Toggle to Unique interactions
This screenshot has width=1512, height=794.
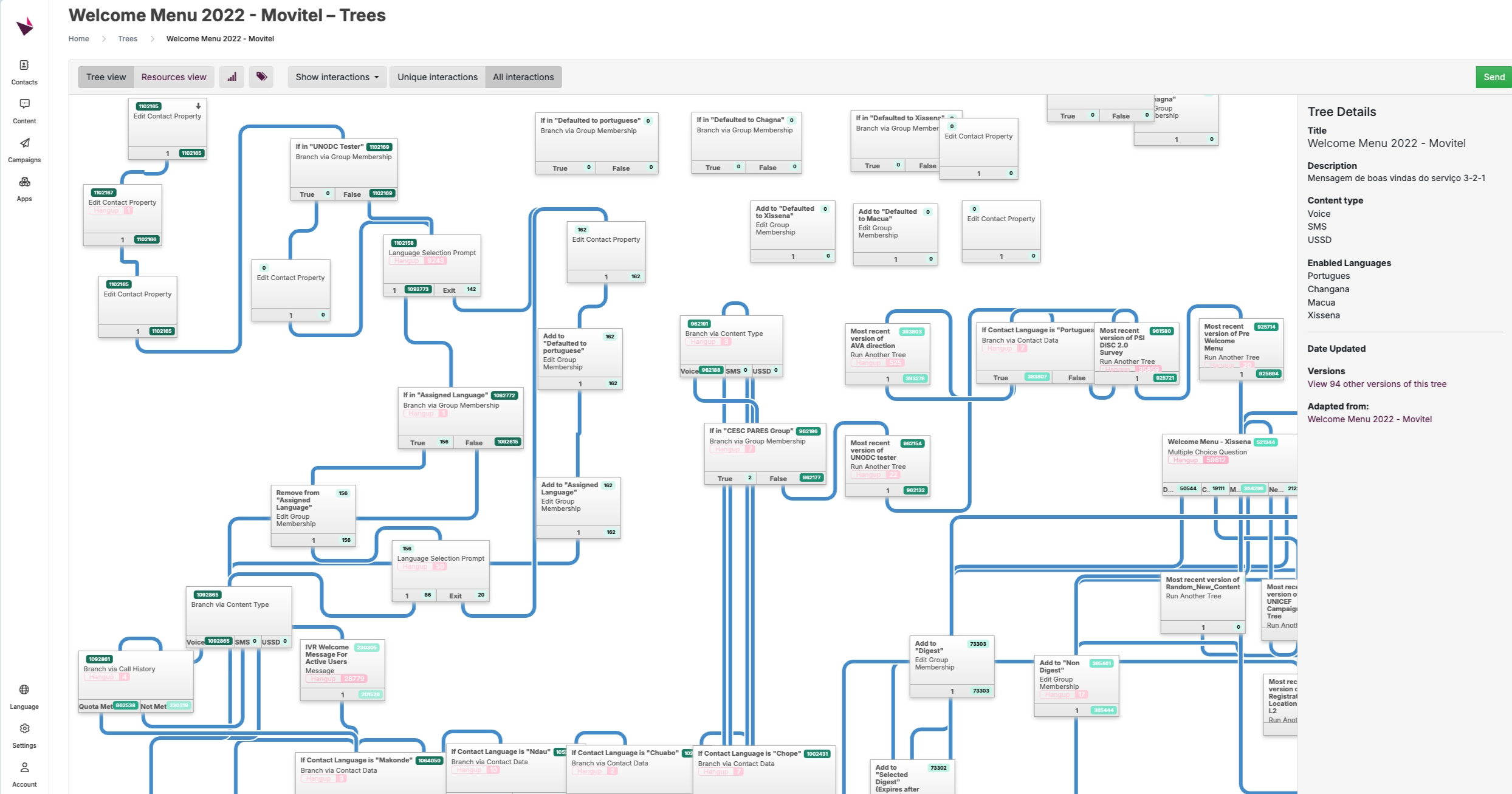[x=437, y=77]
